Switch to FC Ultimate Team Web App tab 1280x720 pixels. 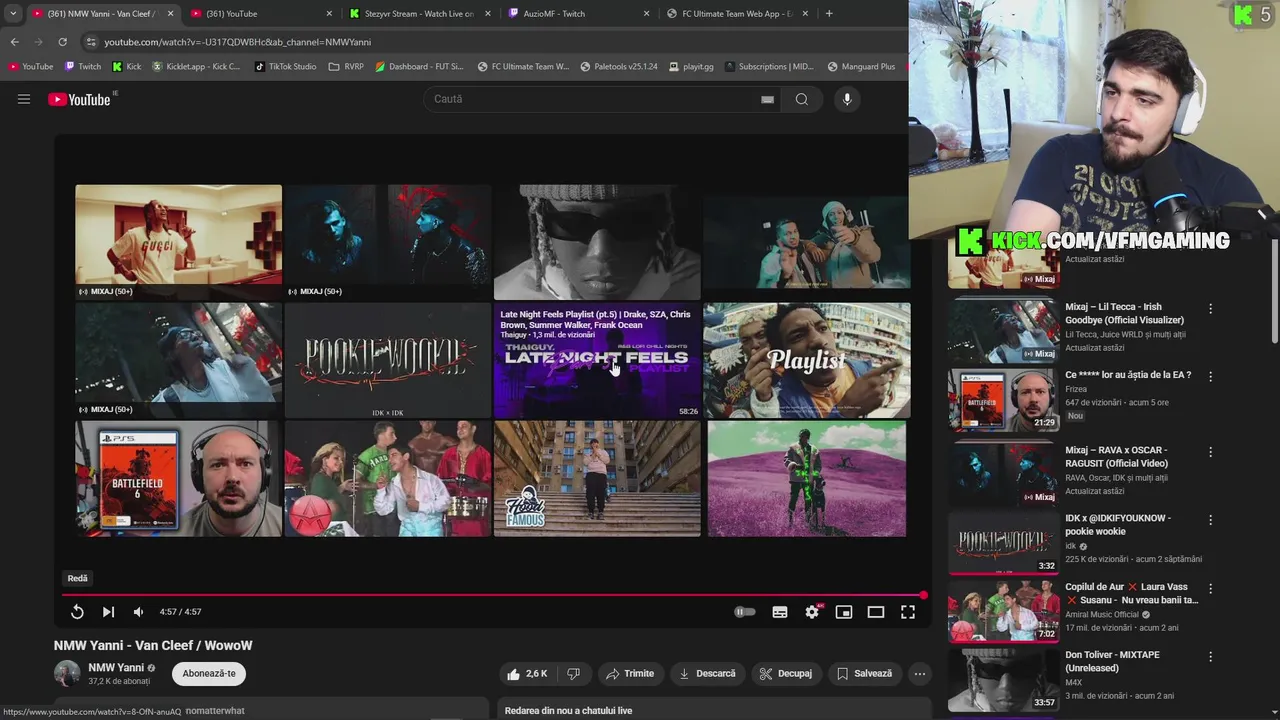point(735,14)
